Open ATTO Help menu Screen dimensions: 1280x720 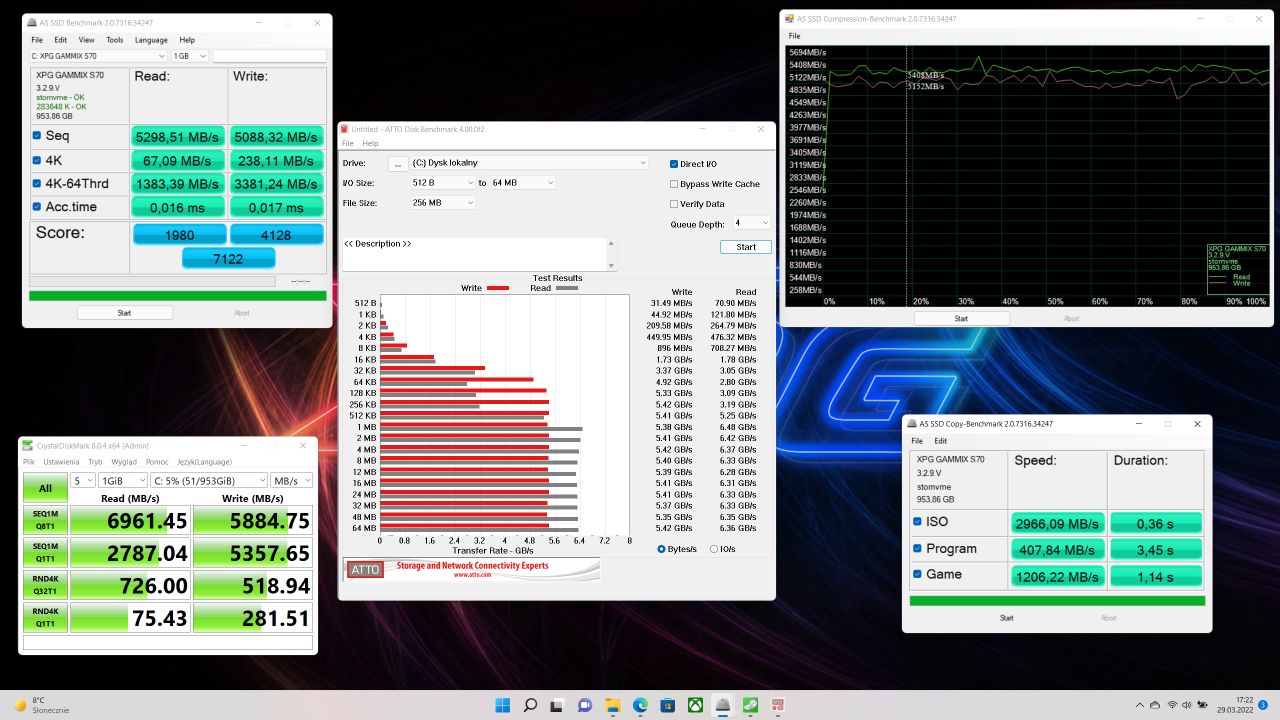(370, 144)
